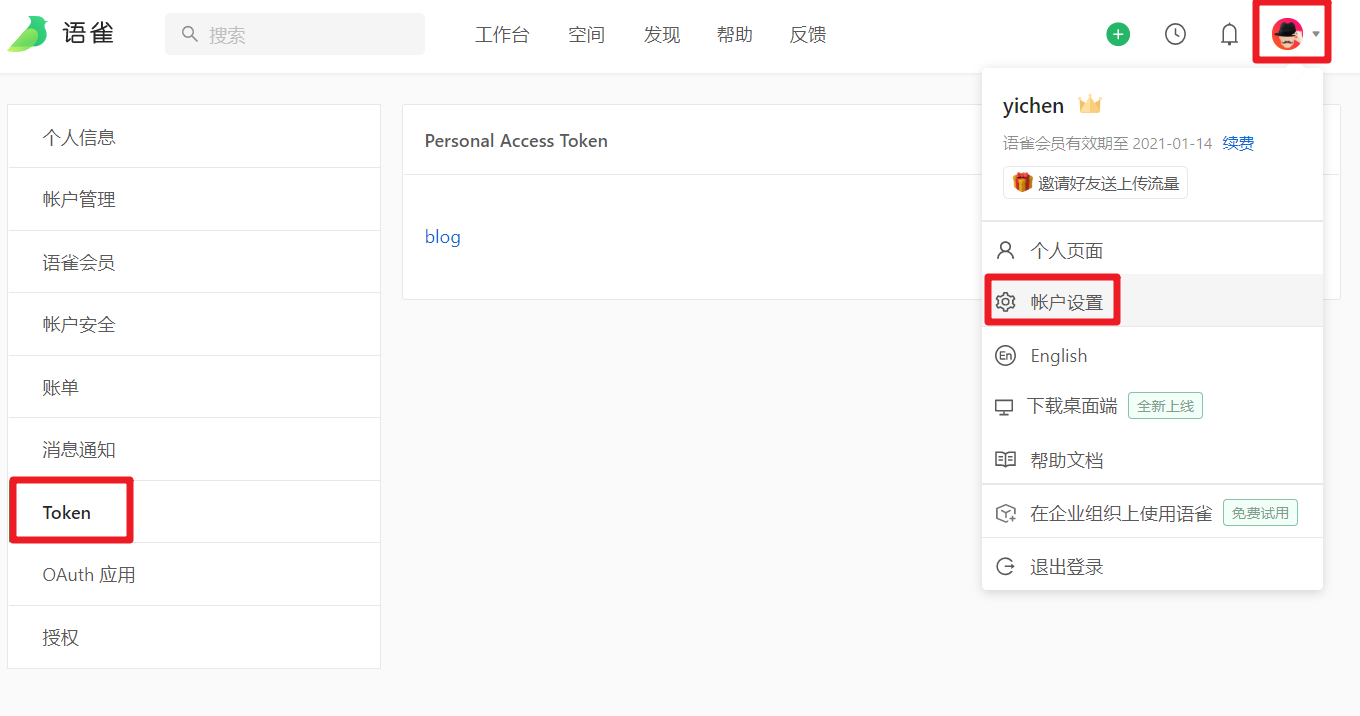Select Token in the settings sidebar
The height and width of the screenshot is (716, 1360).
67,512
